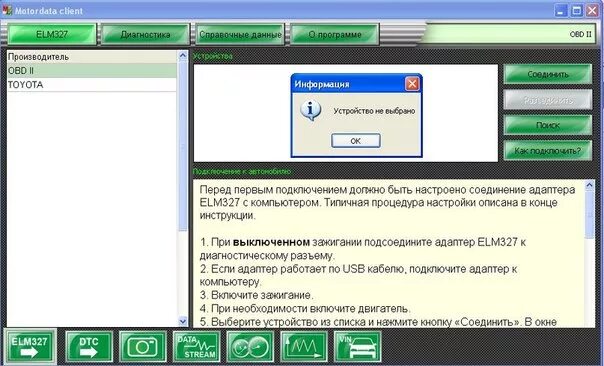Click the empty device list area
The image size is (604, 366).
click(x=346, y=113)
